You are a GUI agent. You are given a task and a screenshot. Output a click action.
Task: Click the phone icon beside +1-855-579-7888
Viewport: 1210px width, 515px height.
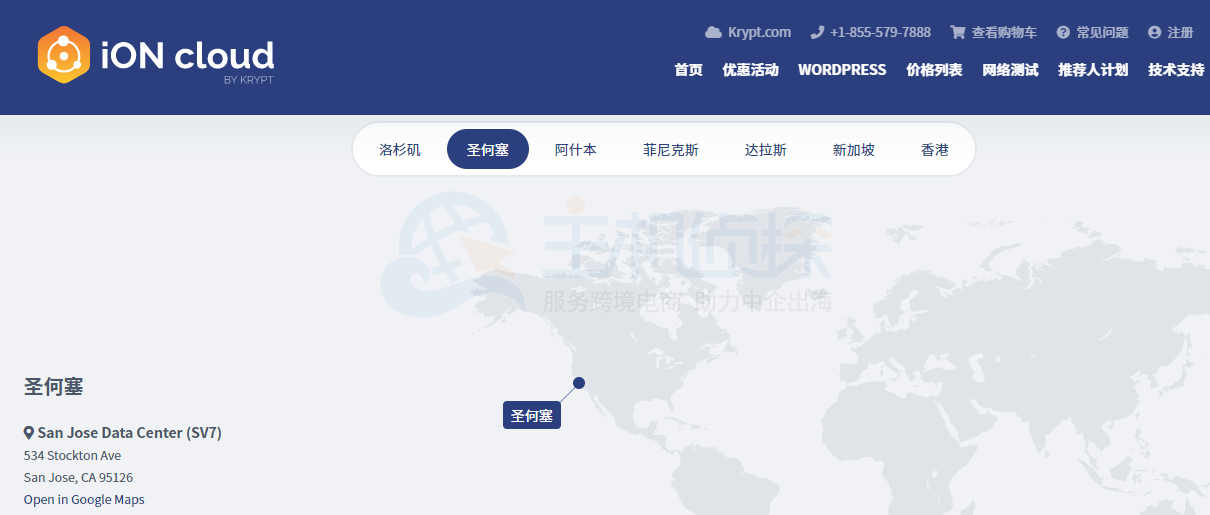coord(817,32)
